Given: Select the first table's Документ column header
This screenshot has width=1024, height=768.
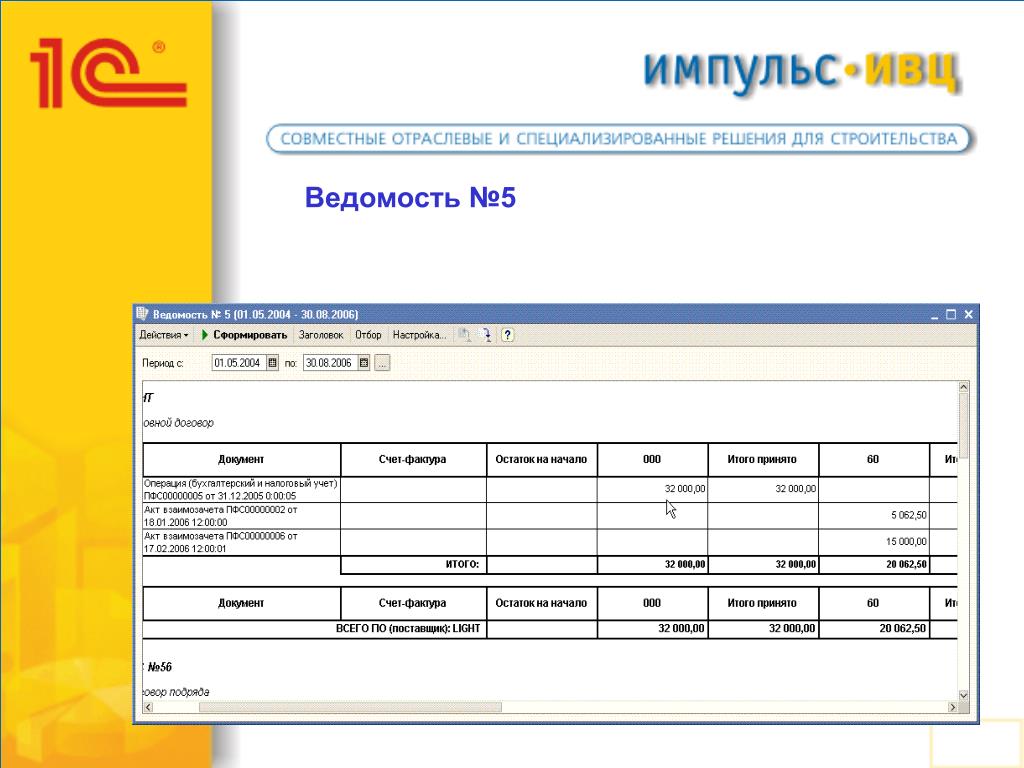Looking at the screenshot, I should pos(242,460).
